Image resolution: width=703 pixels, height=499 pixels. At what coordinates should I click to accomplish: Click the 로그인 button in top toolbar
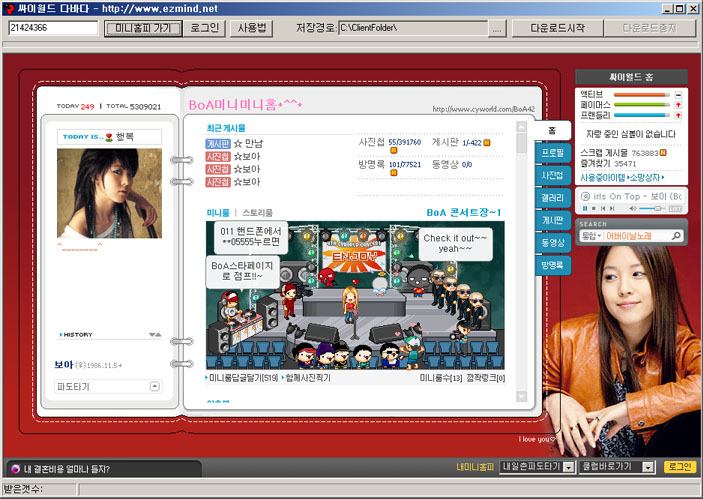pyautogui.click(x=204, y=28)
